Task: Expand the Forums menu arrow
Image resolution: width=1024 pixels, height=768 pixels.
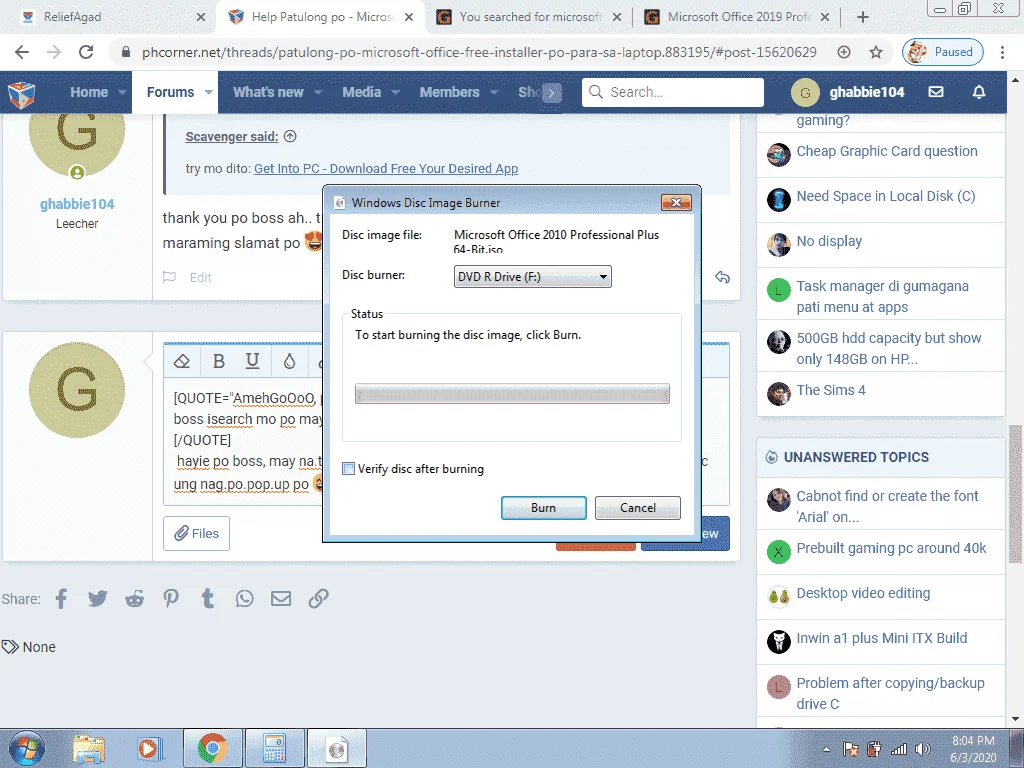Action: [208, 93]
